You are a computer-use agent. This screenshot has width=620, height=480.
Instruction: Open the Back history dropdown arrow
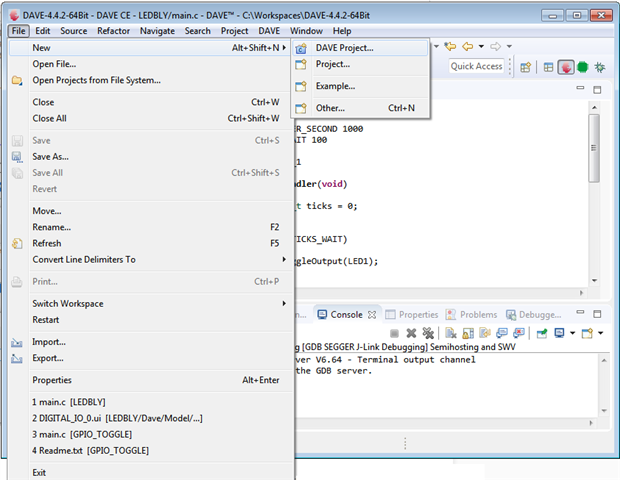coord(480,46)
